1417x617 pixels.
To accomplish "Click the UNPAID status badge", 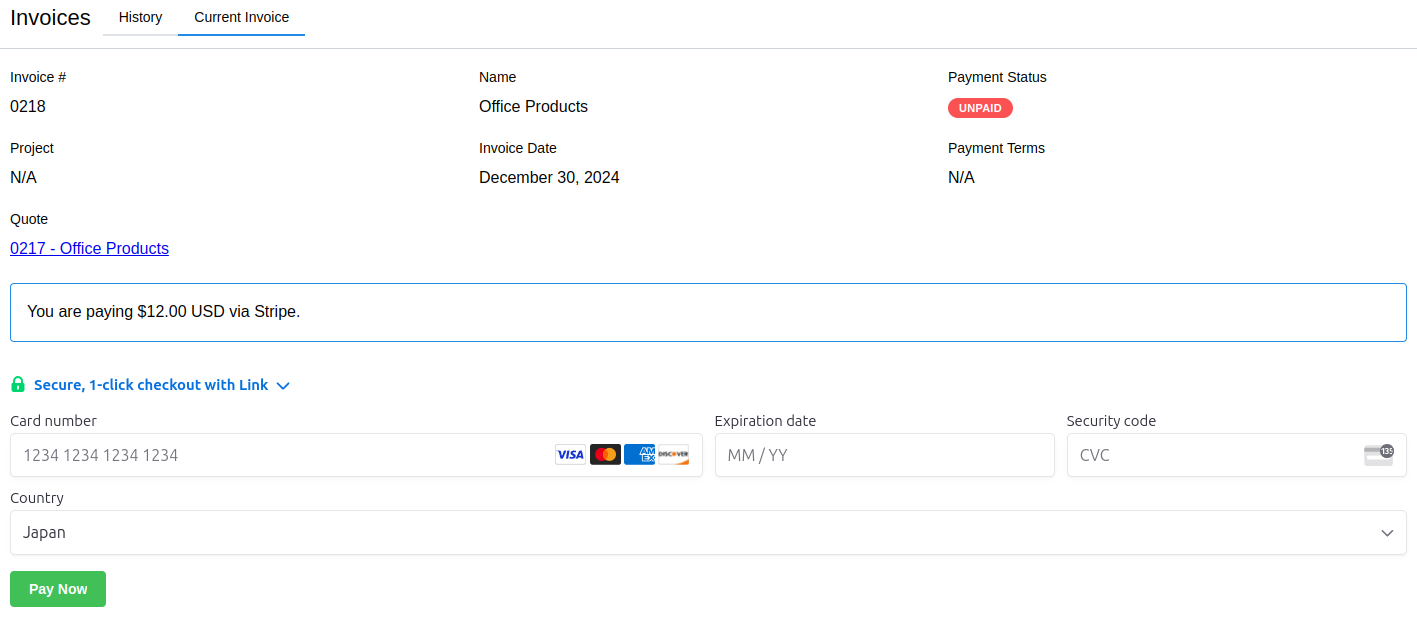I will pos(980,108).
